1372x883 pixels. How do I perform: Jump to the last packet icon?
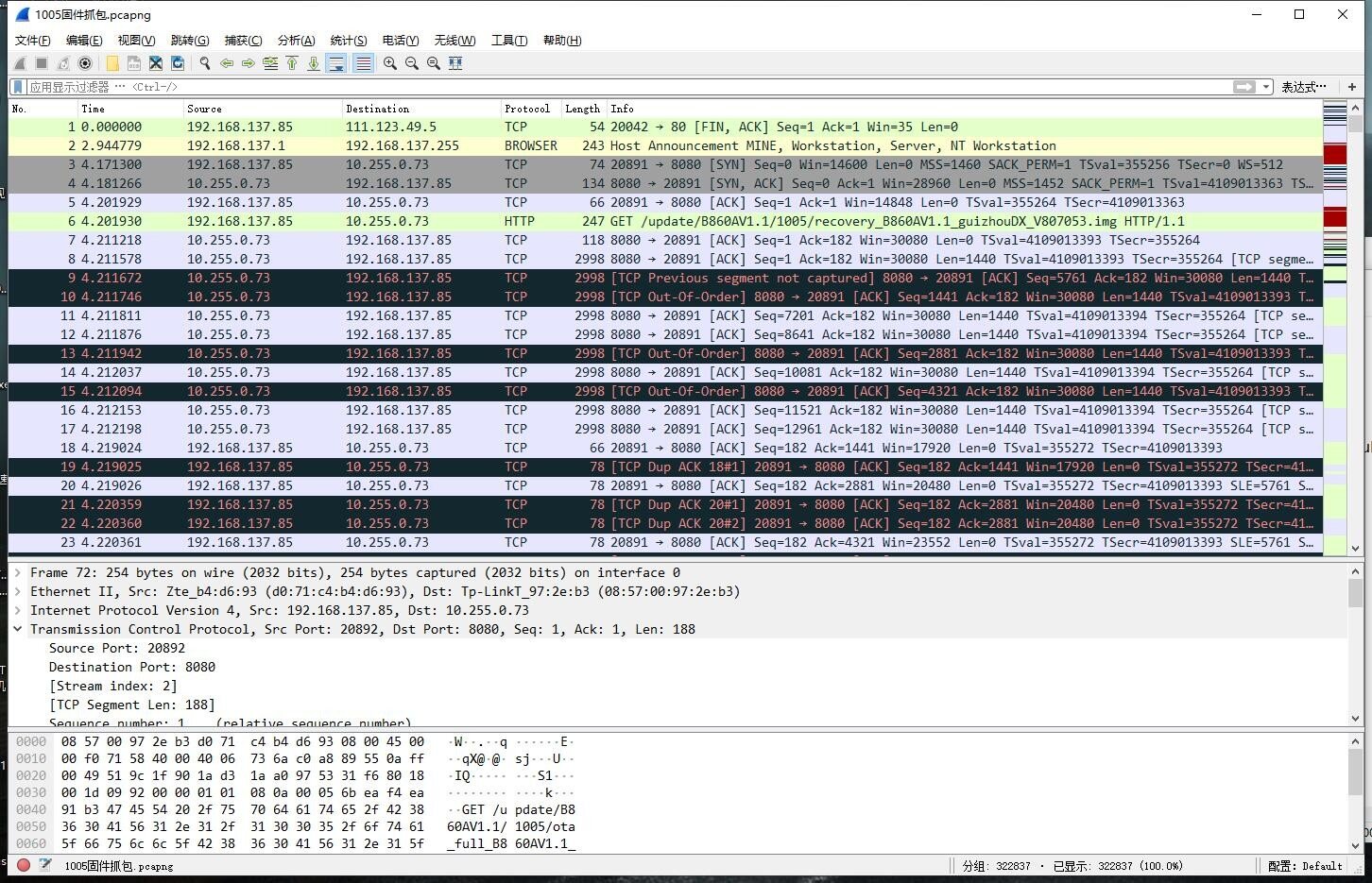(x=314, y=63)
